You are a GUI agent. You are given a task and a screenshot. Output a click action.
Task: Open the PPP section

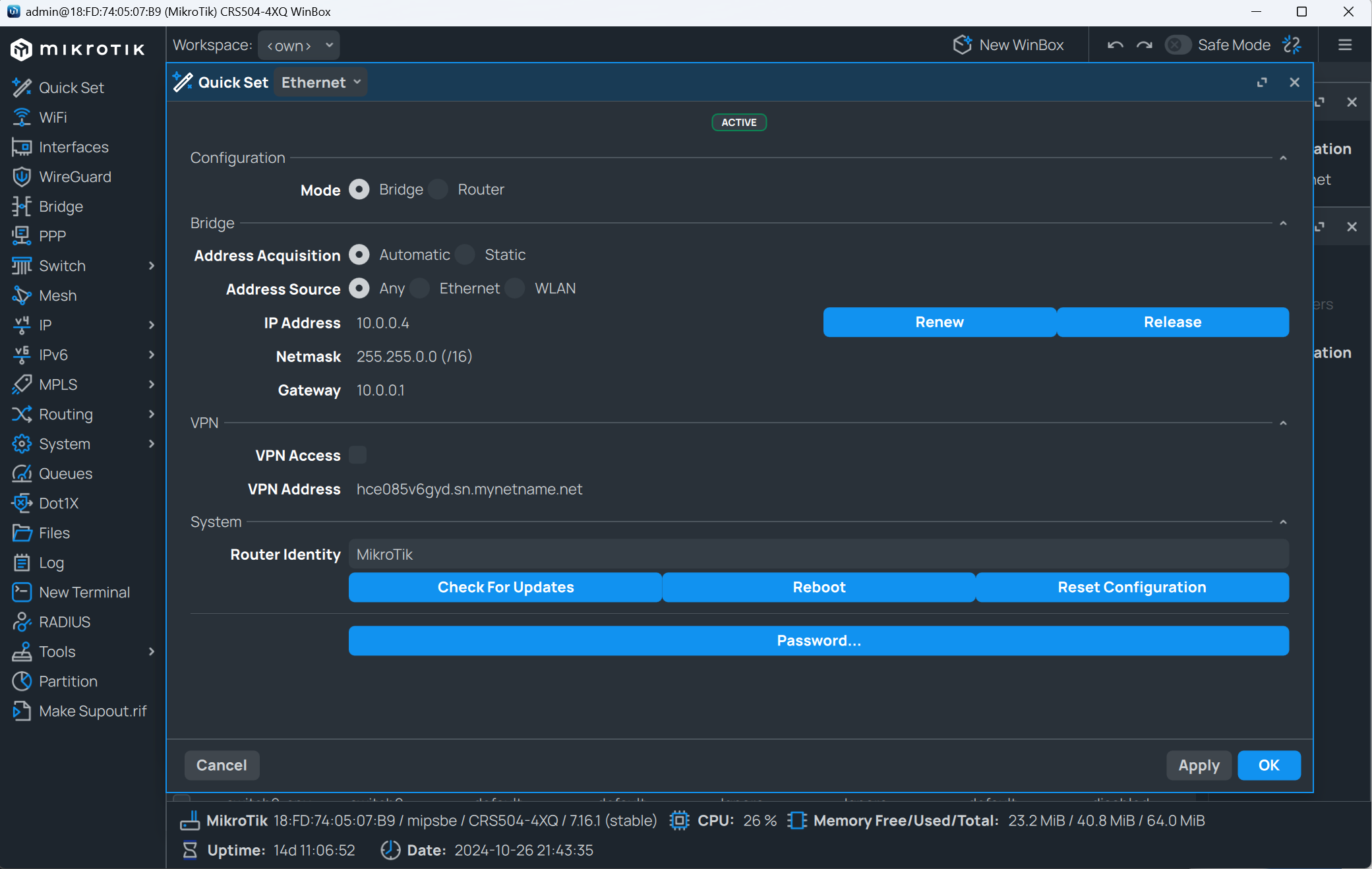(x=52, y=235)
